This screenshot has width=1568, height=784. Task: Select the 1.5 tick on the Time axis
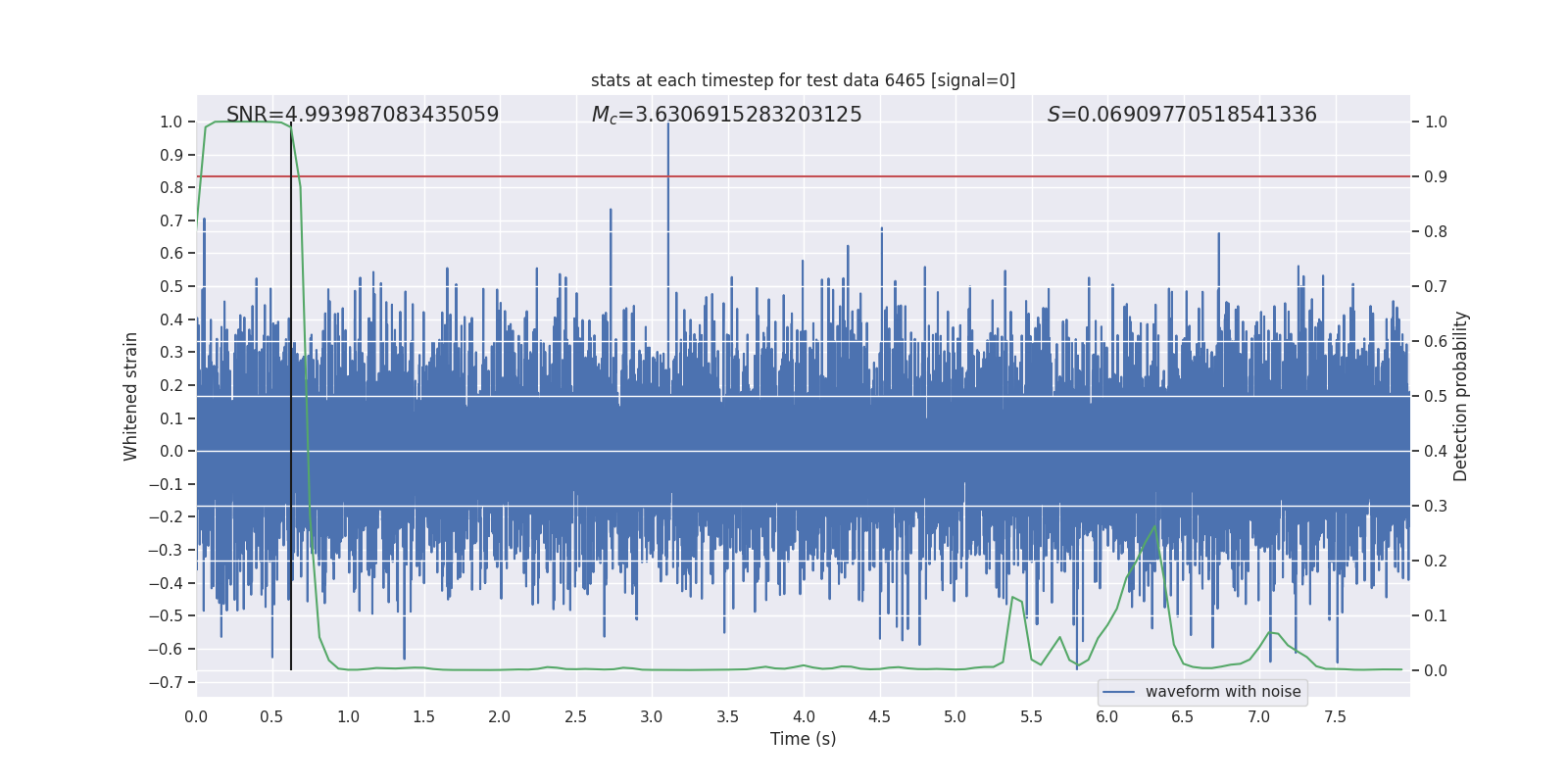pyautogui.click(x=424, y=716)
